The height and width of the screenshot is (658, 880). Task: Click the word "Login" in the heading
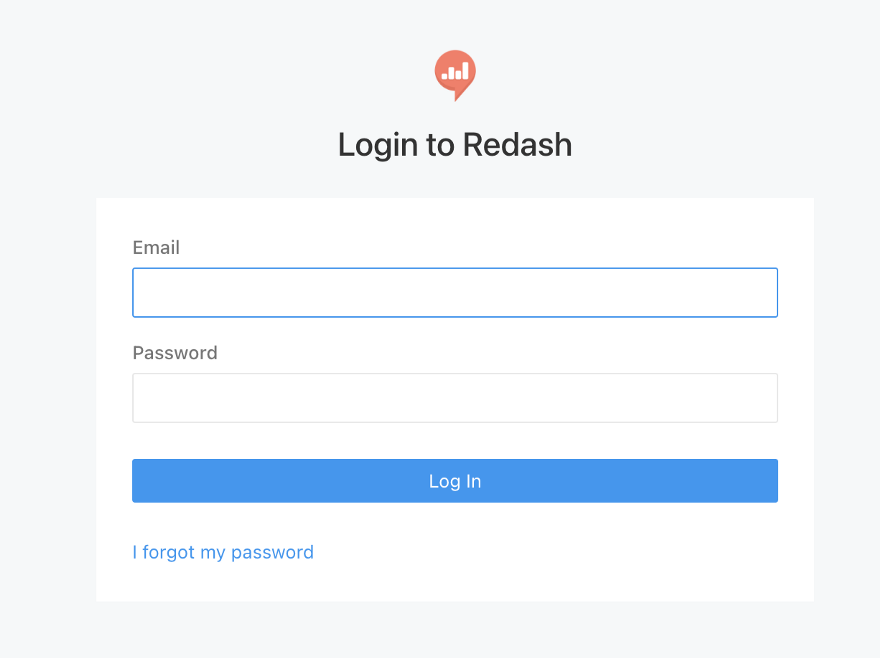[378, 145]
